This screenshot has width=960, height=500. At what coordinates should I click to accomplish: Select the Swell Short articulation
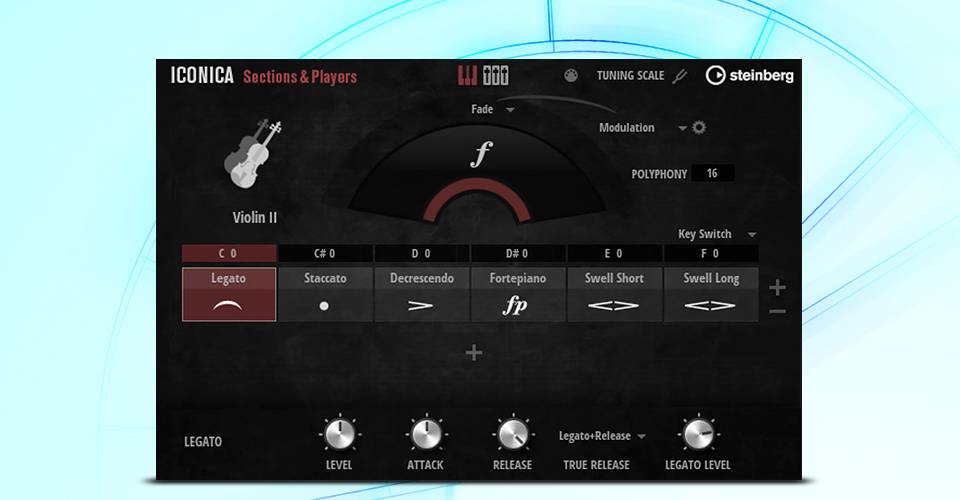(614, 294)
